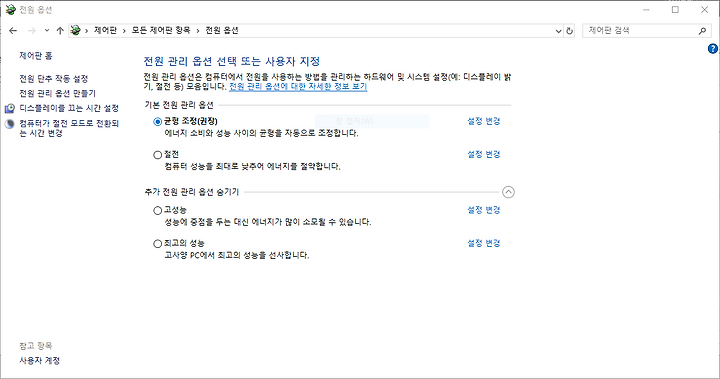The width and height of the screenshot is (720, 379).
Task: Open the recent locations dropdown arrow
Action: point(47,31)
